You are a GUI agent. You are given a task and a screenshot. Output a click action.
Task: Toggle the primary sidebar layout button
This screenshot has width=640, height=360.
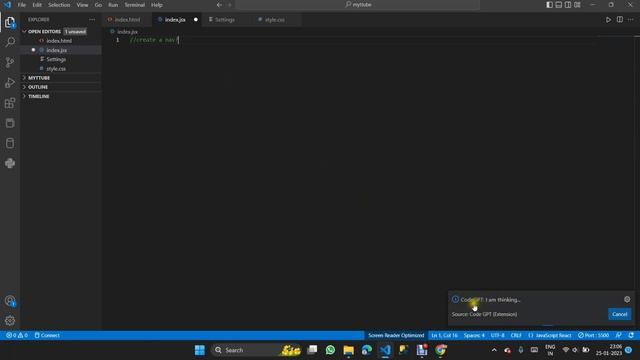tap(549, 5)
